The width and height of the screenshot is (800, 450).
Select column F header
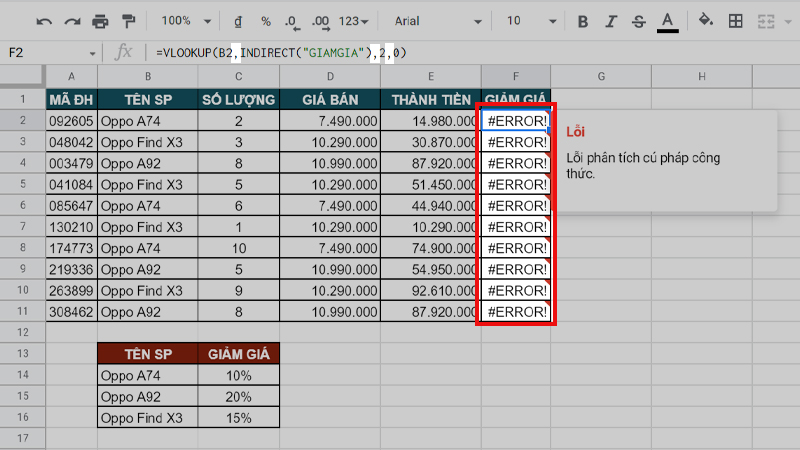516,77
